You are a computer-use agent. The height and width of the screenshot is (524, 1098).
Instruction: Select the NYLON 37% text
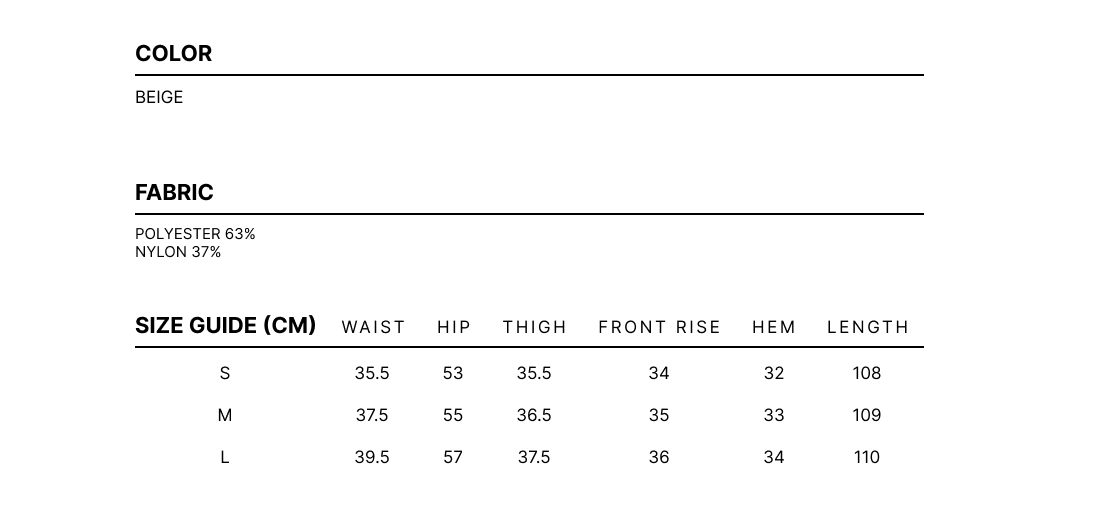178,252
